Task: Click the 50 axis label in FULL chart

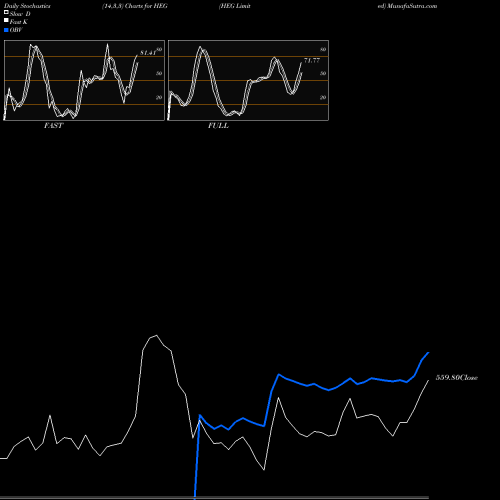Action: 323,73
